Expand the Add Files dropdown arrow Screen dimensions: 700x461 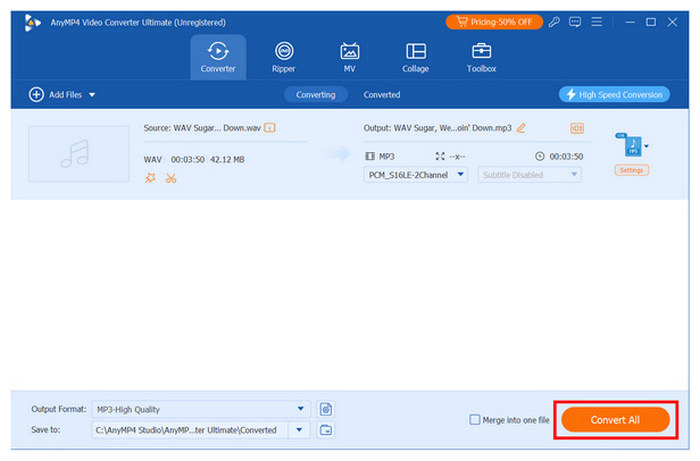[x=92, y=95]
